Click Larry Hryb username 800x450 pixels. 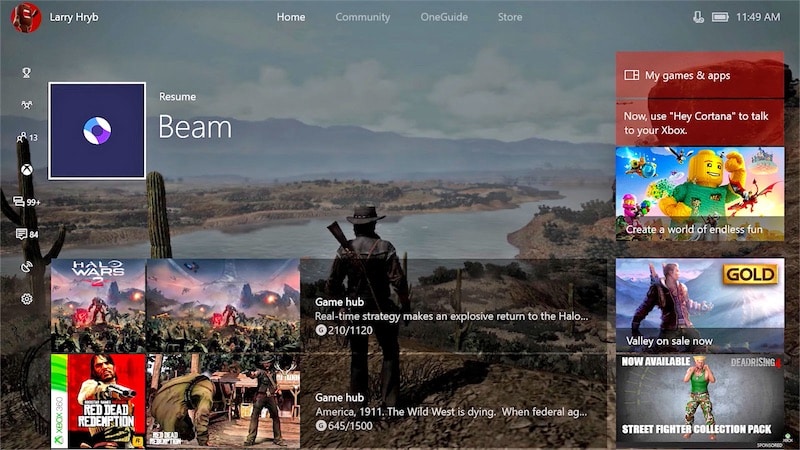(x=74, y=17)
